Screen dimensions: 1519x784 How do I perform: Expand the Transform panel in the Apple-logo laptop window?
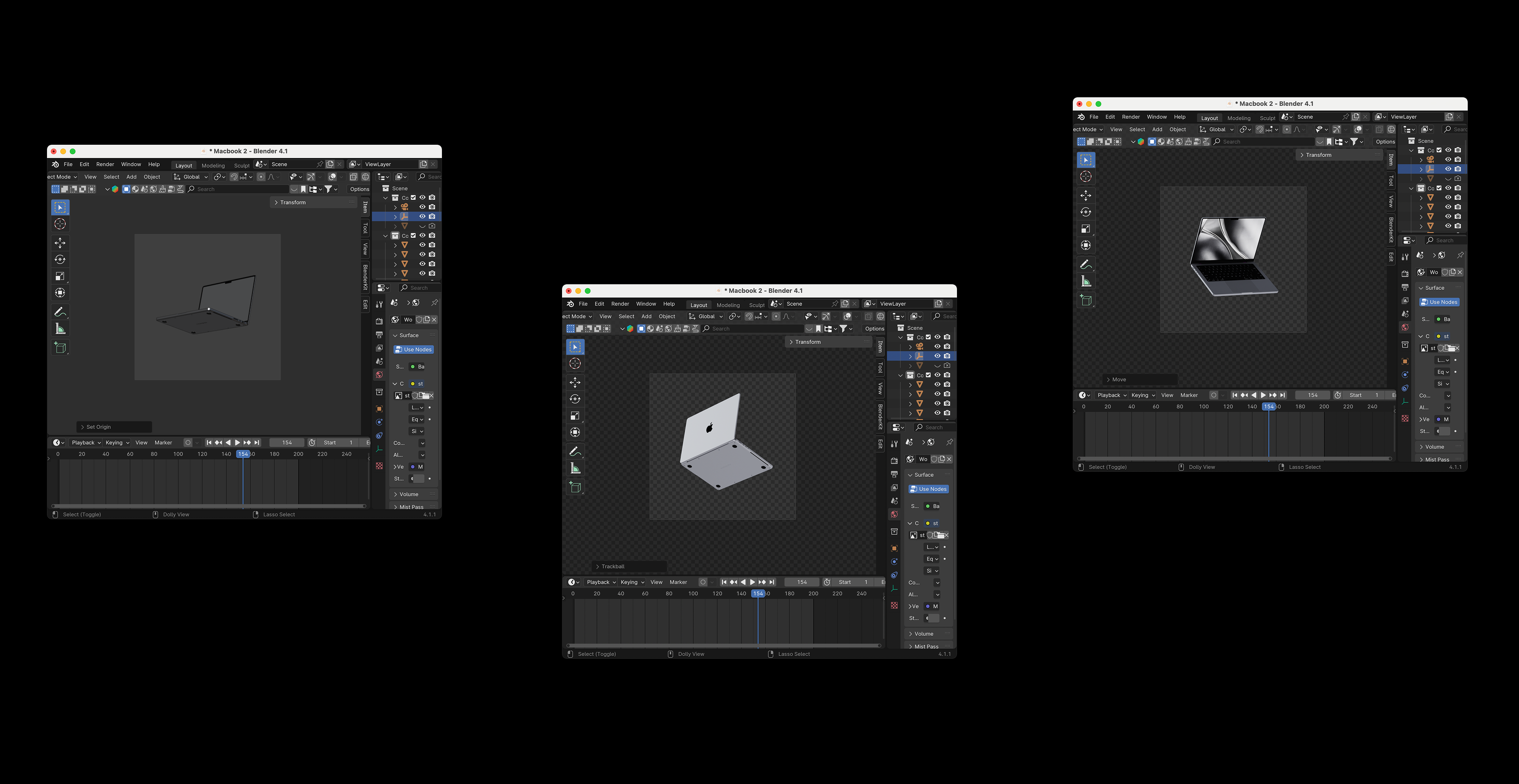[x=807, y=342]
